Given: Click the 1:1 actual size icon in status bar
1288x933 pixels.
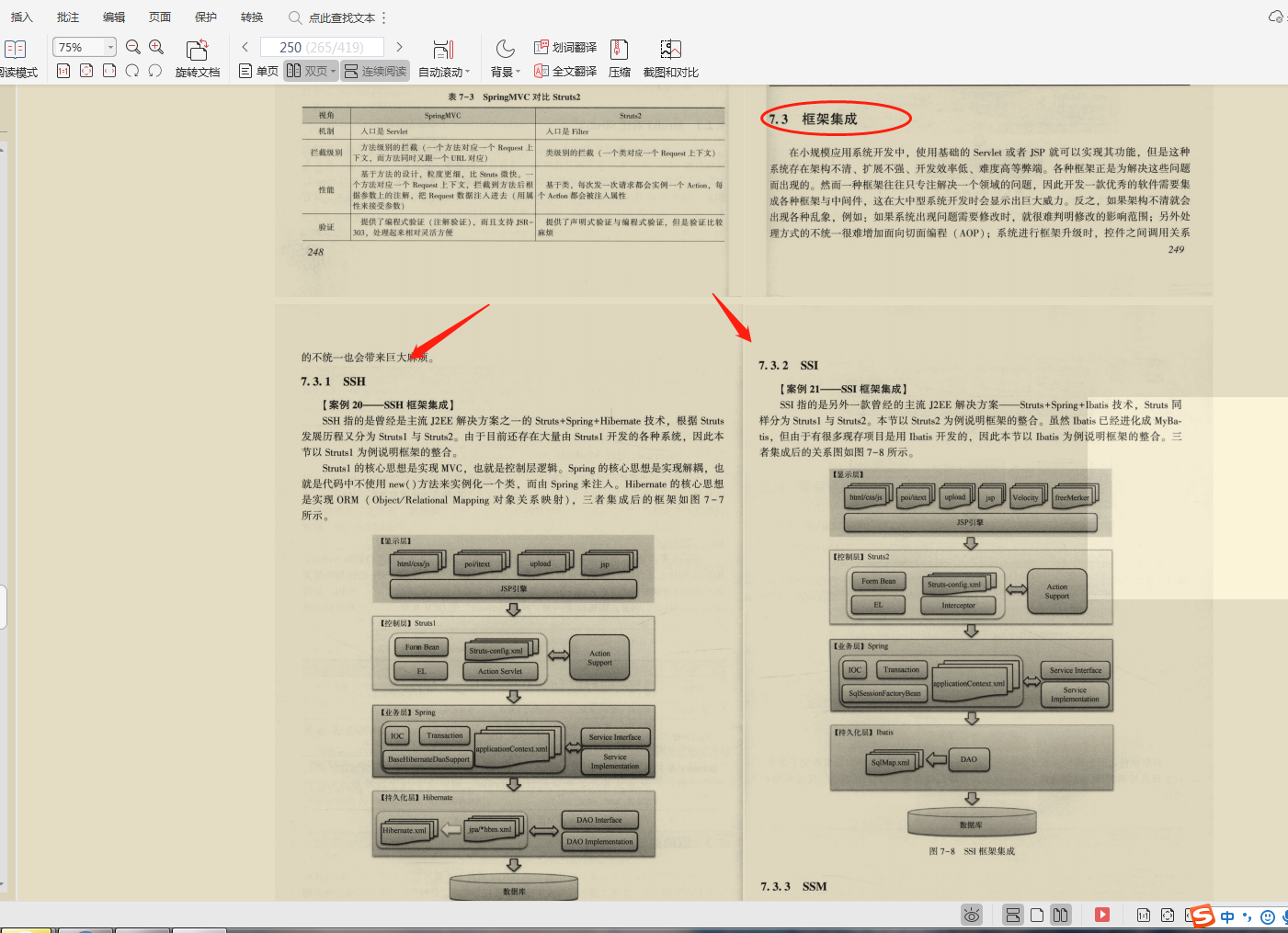Looking at the screenshot, I should 1142,915.
